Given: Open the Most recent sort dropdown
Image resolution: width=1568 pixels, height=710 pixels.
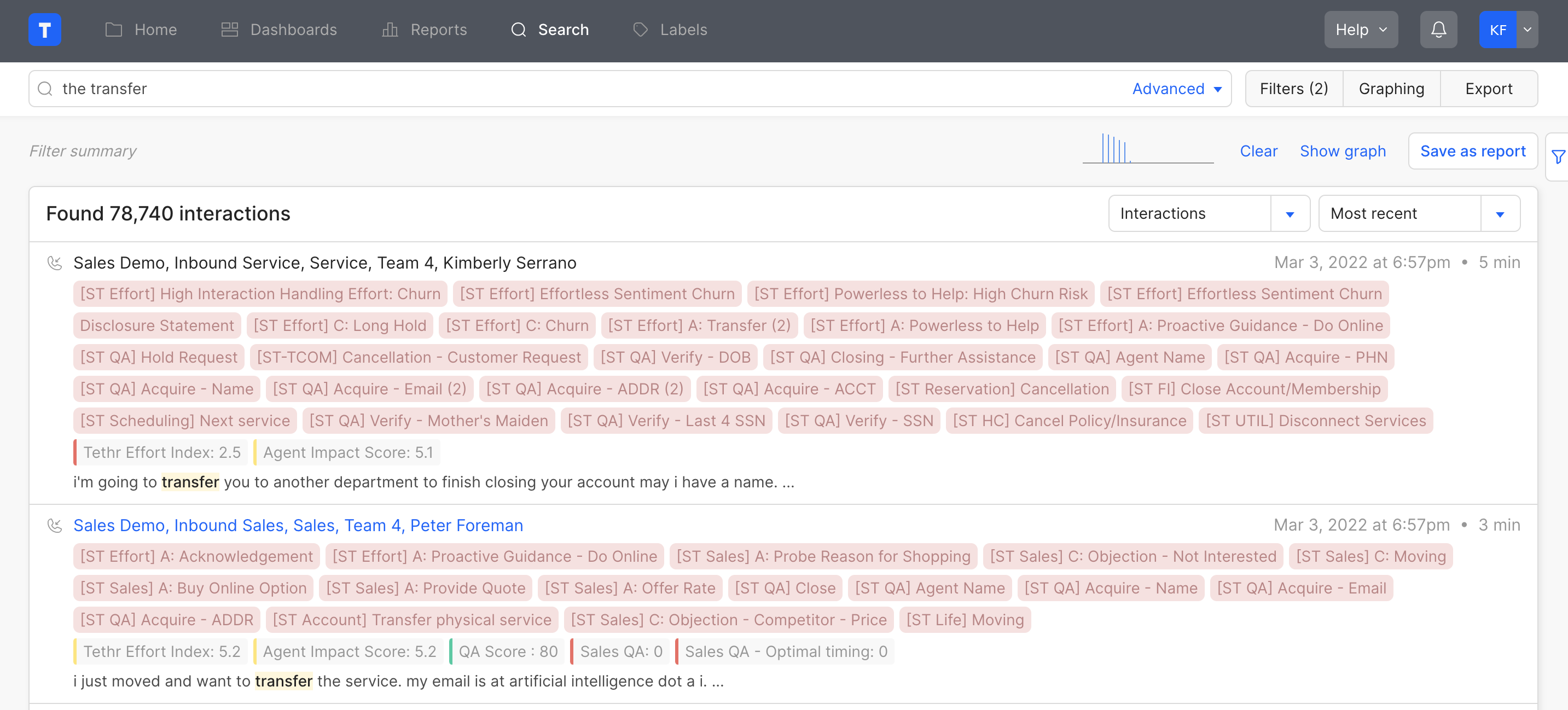Looking at the screenshot, I should point(1419,213).
